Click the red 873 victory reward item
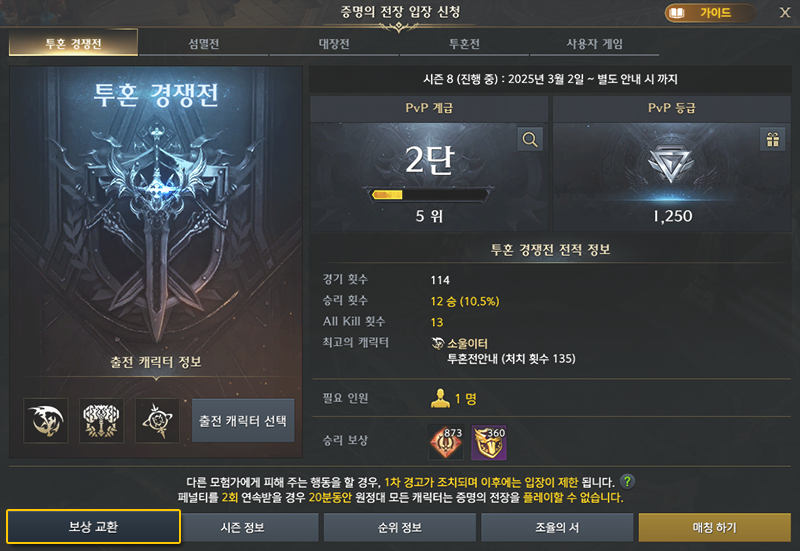The height and width of the screenshot is (551, 800). pyautogui.click(x=445, y=442)
